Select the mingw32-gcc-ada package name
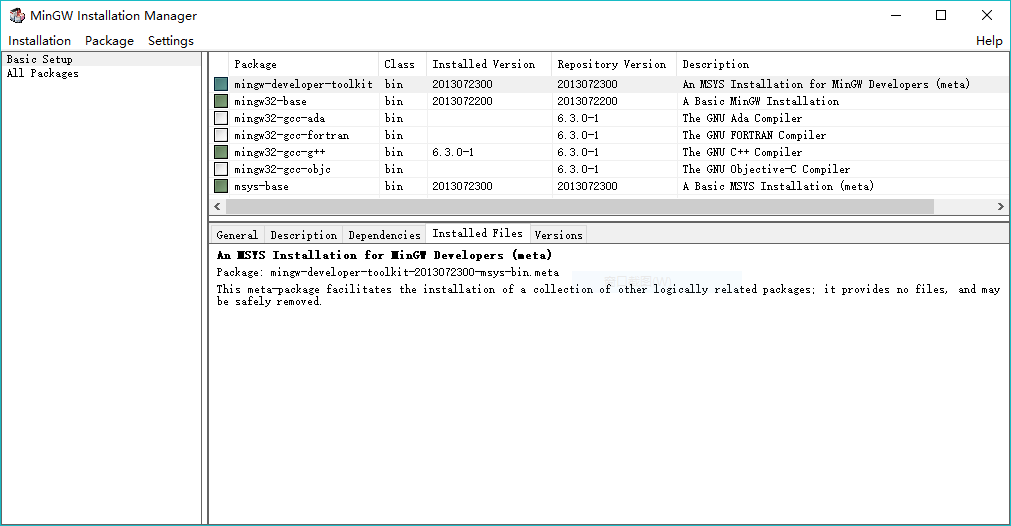The height and width of the screenshot is (526, 1011). point(279,119)
